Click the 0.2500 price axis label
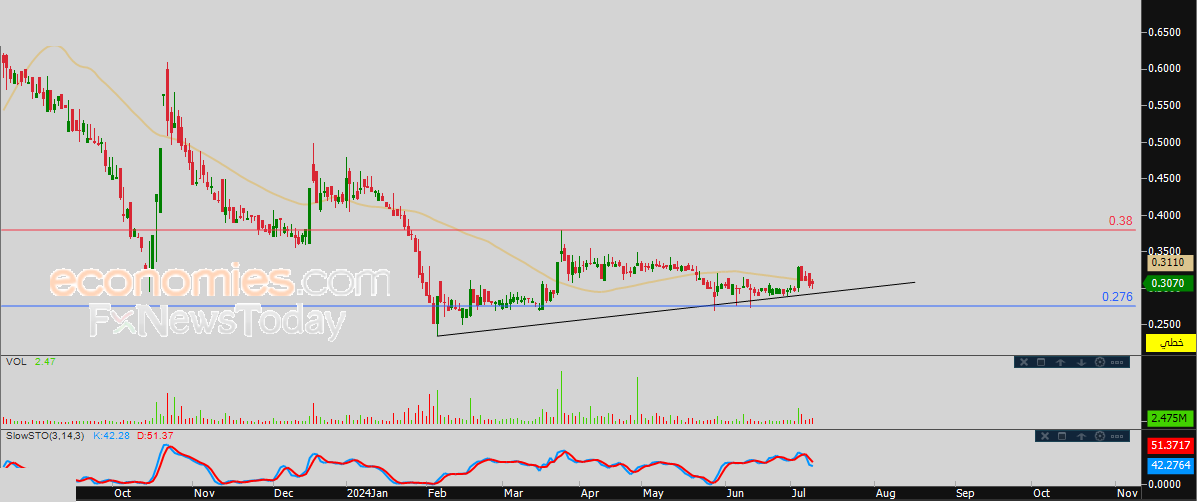Viewport: 1197px width, 502px height. coord(1166,323)
